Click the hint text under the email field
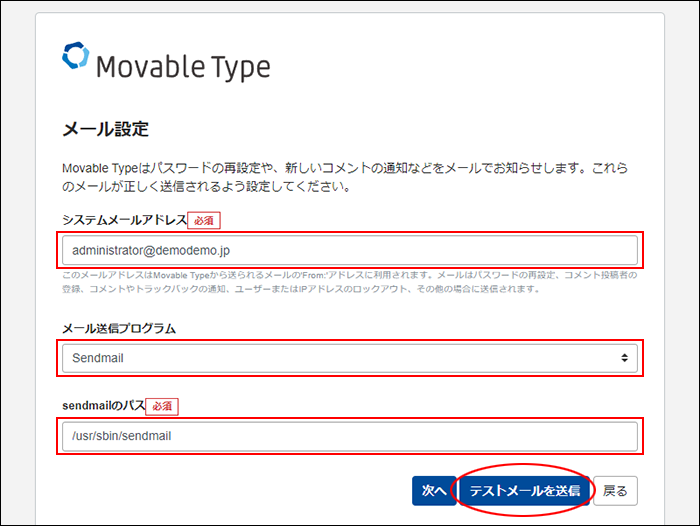The width and height of the screenshot is (700, 526). [x=350, y=282]
